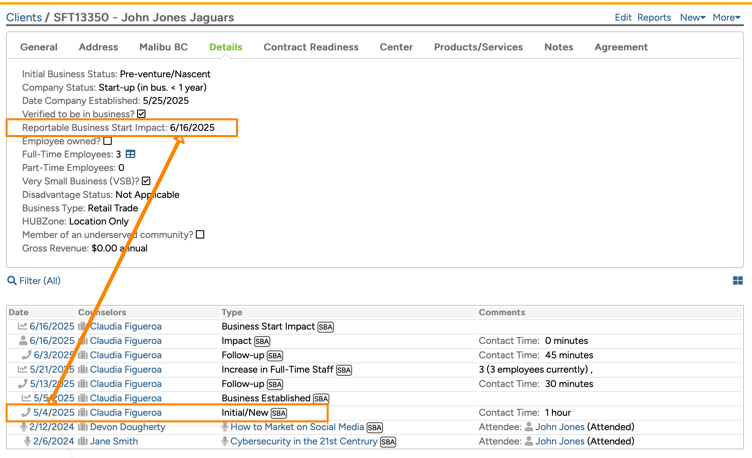The image size is (752, 458).
Task: Open How to Market on Social Media link
Action: (297, 427)
